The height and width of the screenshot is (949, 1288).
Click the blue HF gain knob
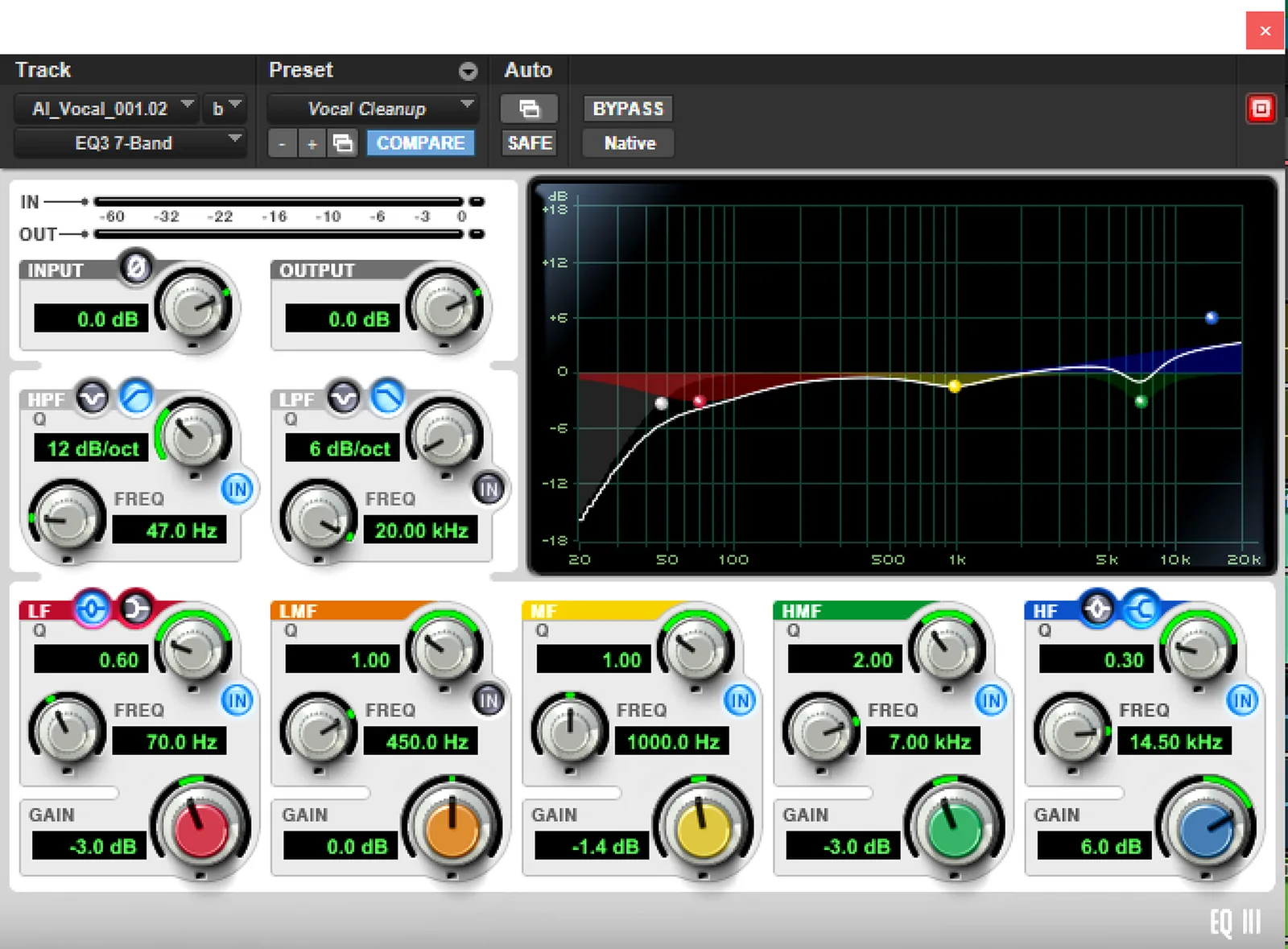pyautogui.click(x=1205, y=829)
